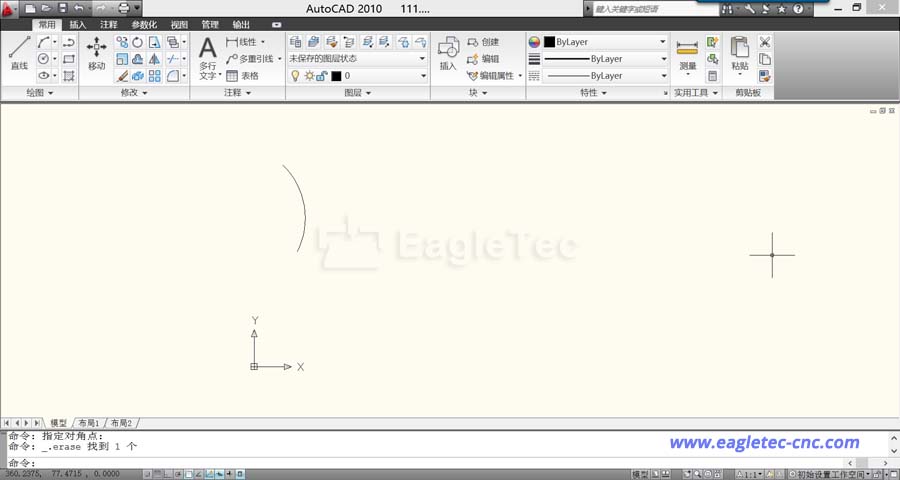This screenshot has height=480, width=900.
Task: Select the Trim tool in the Modify panel
Action: pos(172,59)
